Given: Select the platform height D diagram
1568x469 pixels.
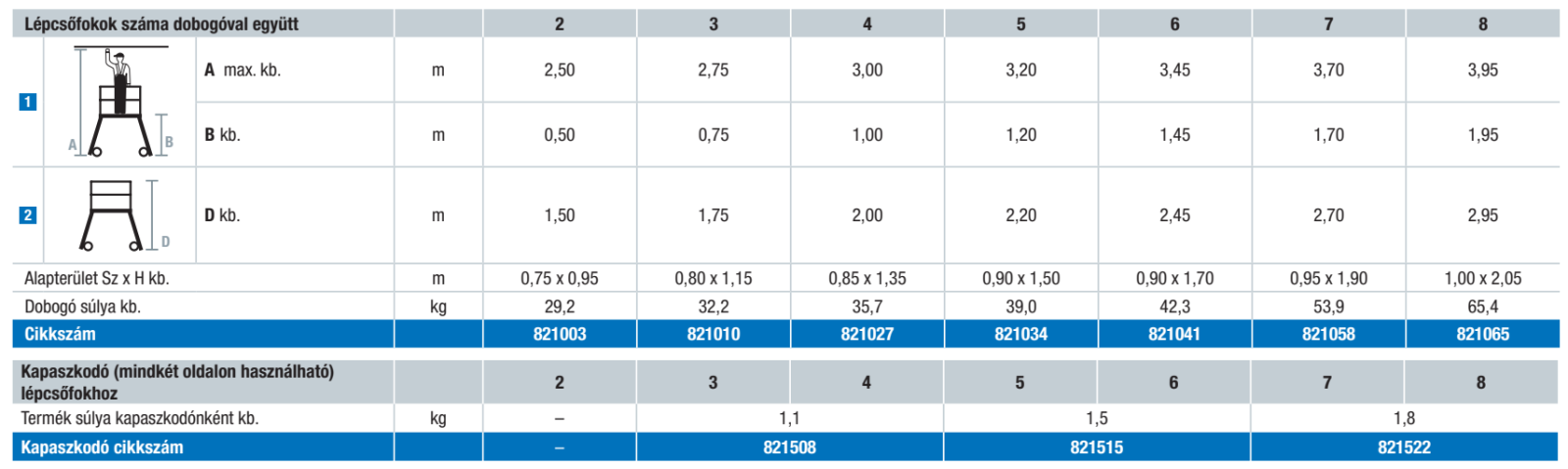Looking at the screenshot, I should pyautogui.click(x=120, y=215).
